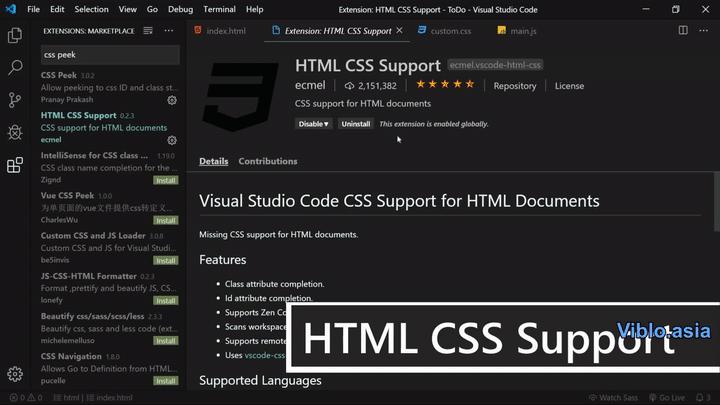The height and width of the screenshot is (405, 720).
Task: Split the editor to the right
Action: coord(683,30)
